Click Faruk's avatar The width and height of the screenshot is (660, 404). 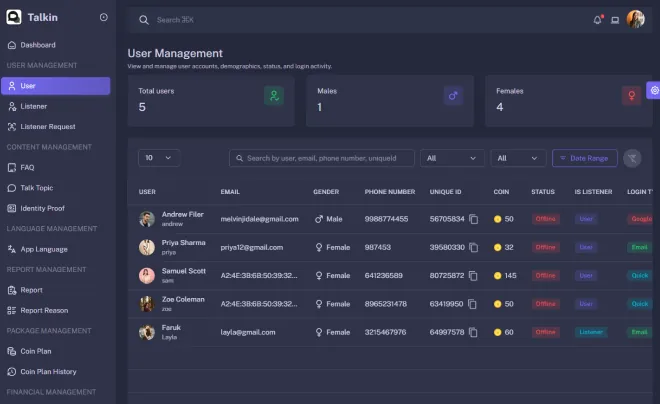[x=147, y=332]
